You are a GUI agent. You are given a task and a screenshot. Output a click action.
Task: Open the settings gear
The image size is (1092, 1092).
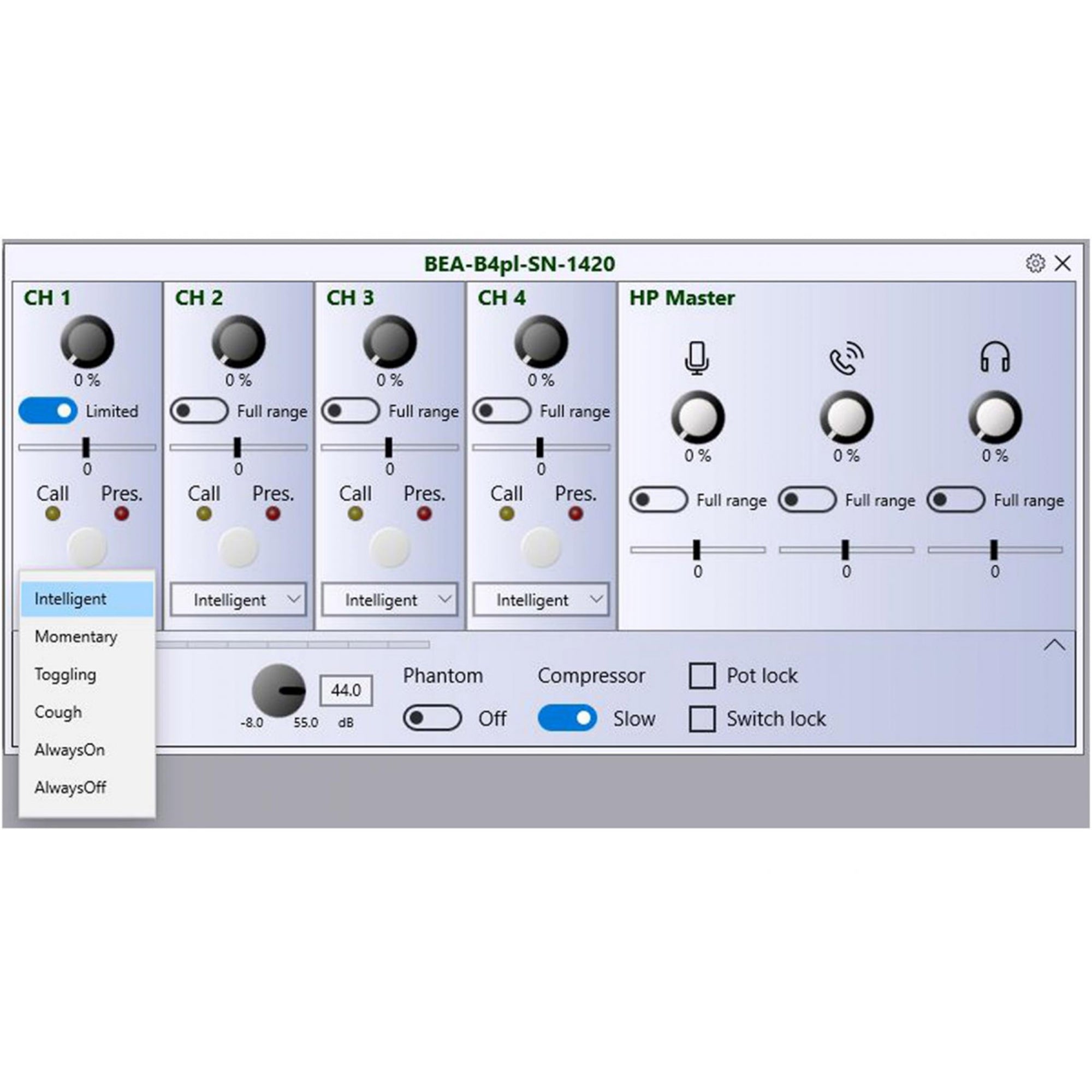coord(1035,263)
